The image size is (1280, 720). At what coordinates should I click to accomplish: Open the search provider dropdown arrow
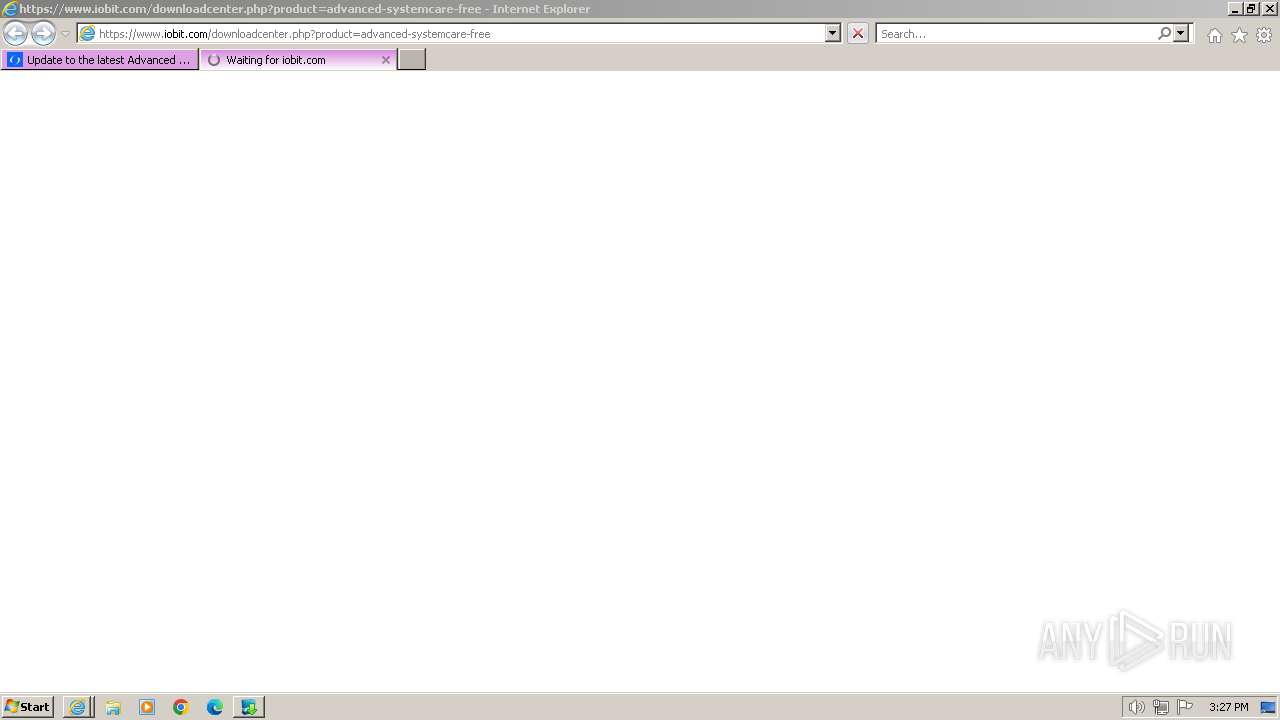click(x=1181, y=33)
